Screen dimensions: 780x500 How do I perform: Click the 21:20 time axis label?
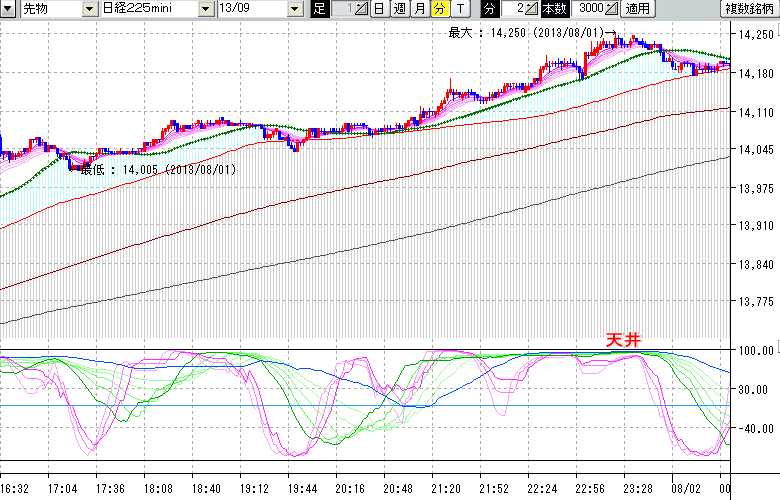click(445, 489)
